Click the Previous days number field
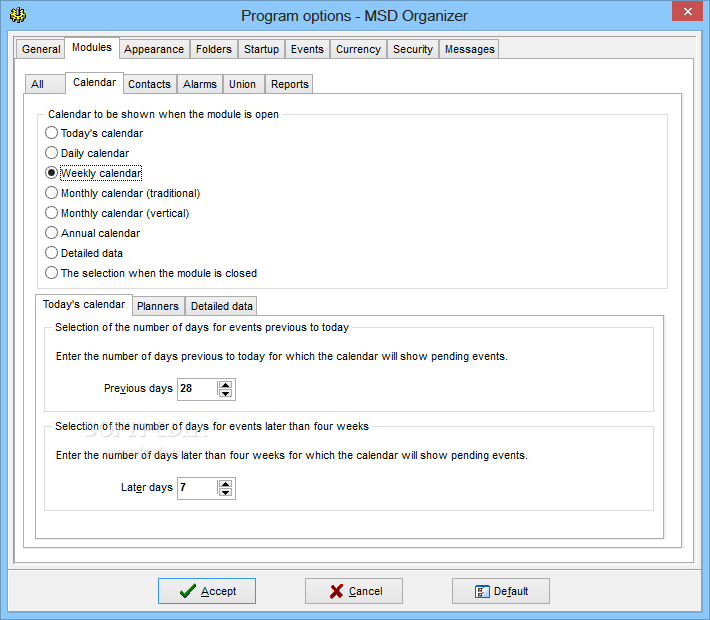Viewport: 710px width, 620px height. point(197,389)
